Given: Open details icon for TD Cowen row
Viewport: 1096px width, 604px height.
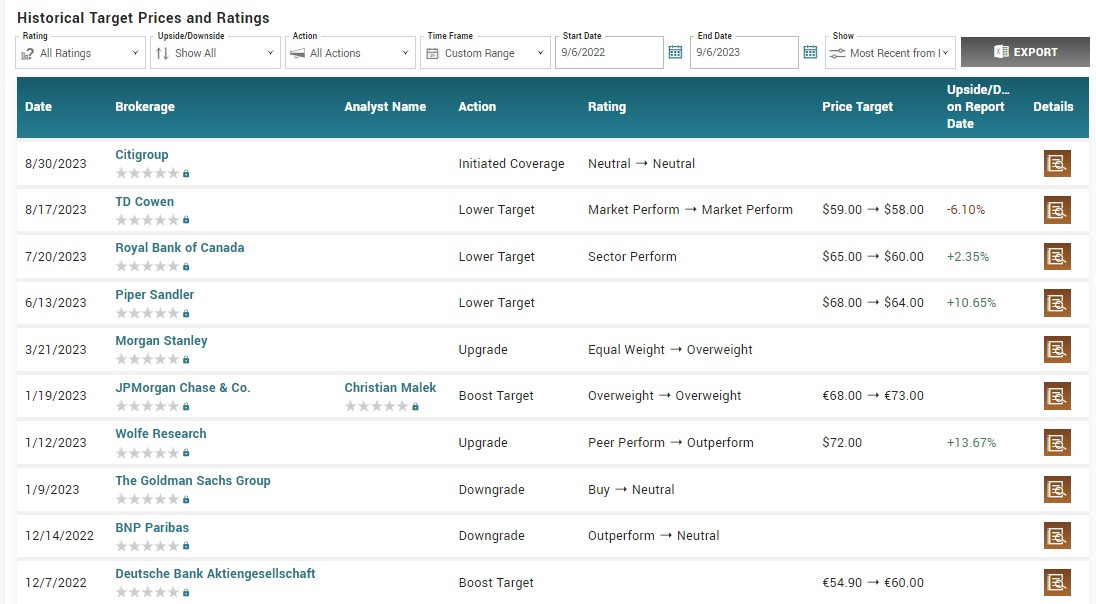Looking at the screenshot, I should click(x=1057, y=210).
